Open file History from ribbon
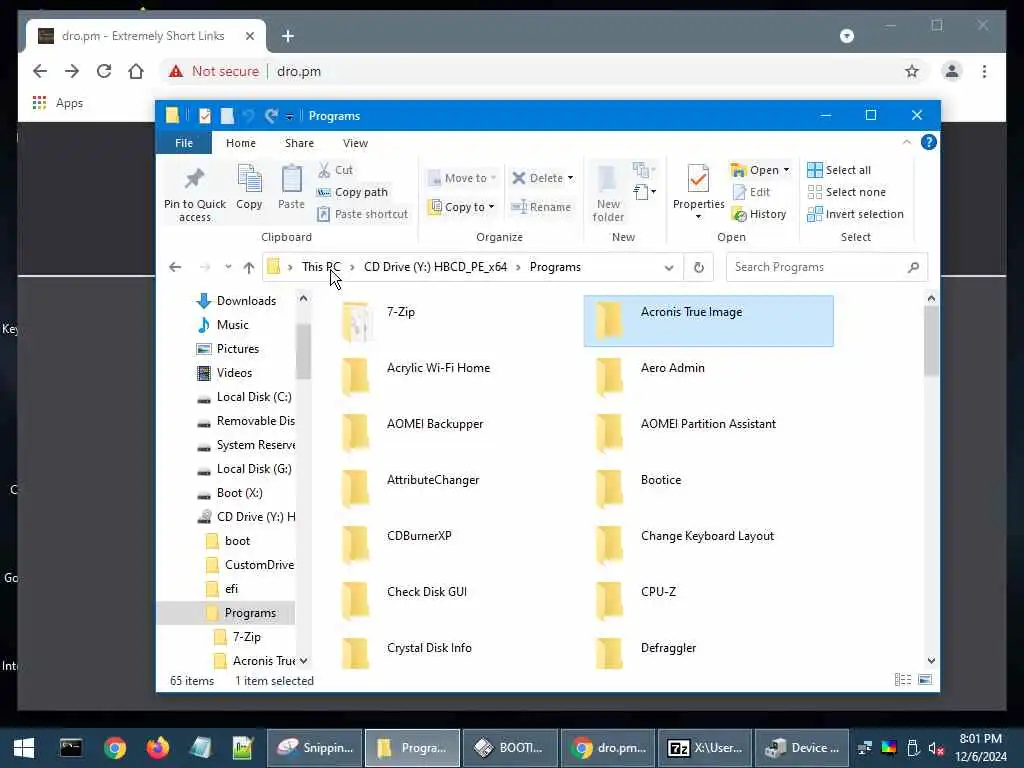 click(x=759, y=214)
